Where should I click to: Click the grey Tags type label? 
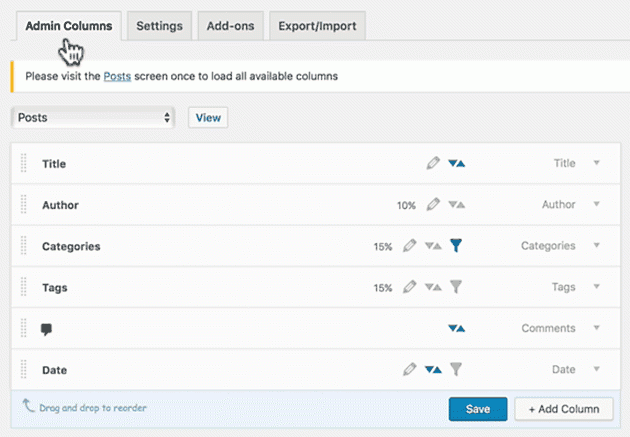563,287
